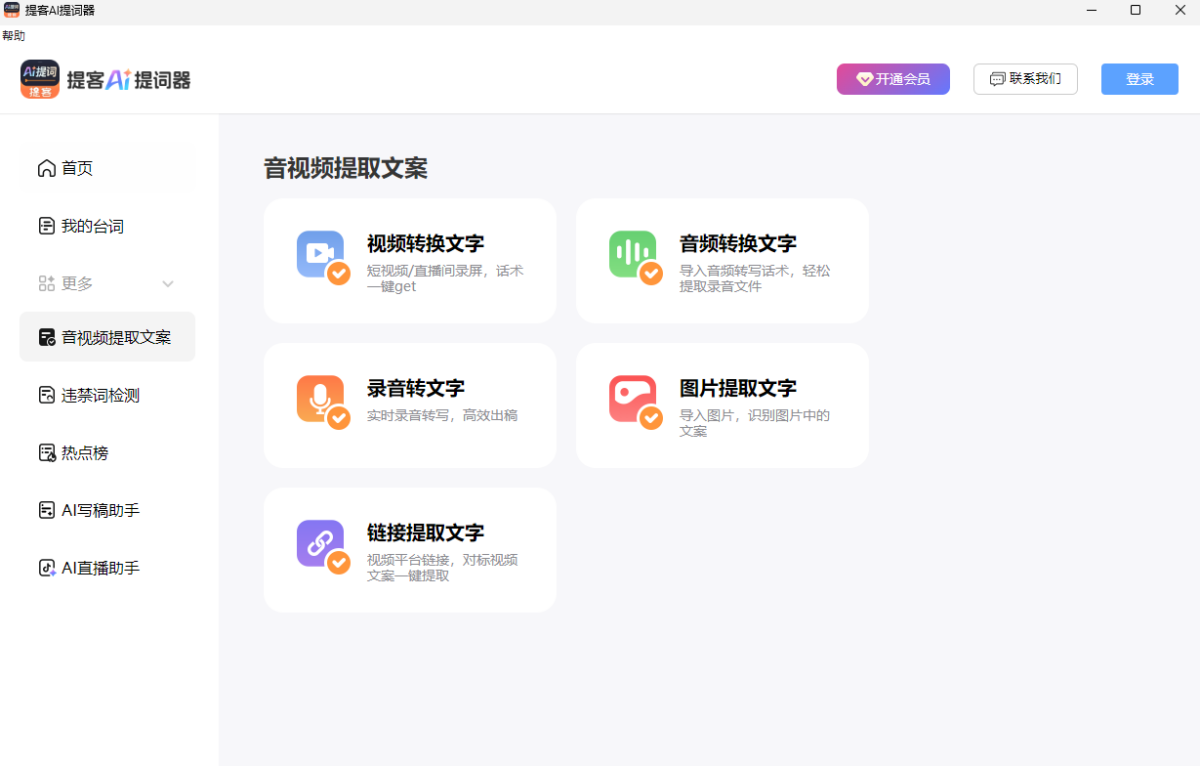Open the 视频转换文字 card title
Viewport: 1200px width, 766px height.
point(425,243)
